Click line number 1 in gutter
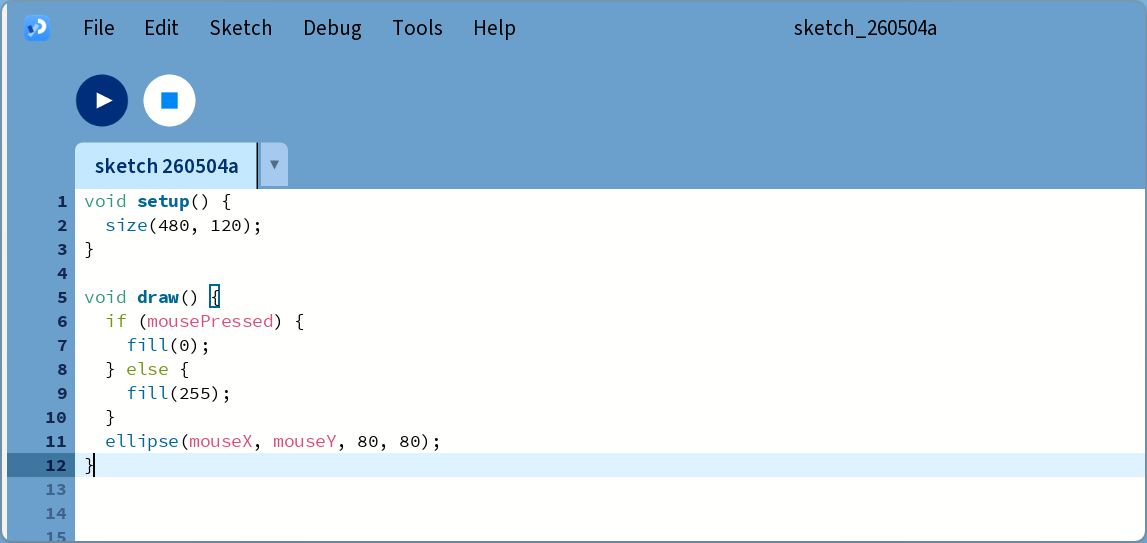Viewport: 1147px width, 543px height. 61,201
